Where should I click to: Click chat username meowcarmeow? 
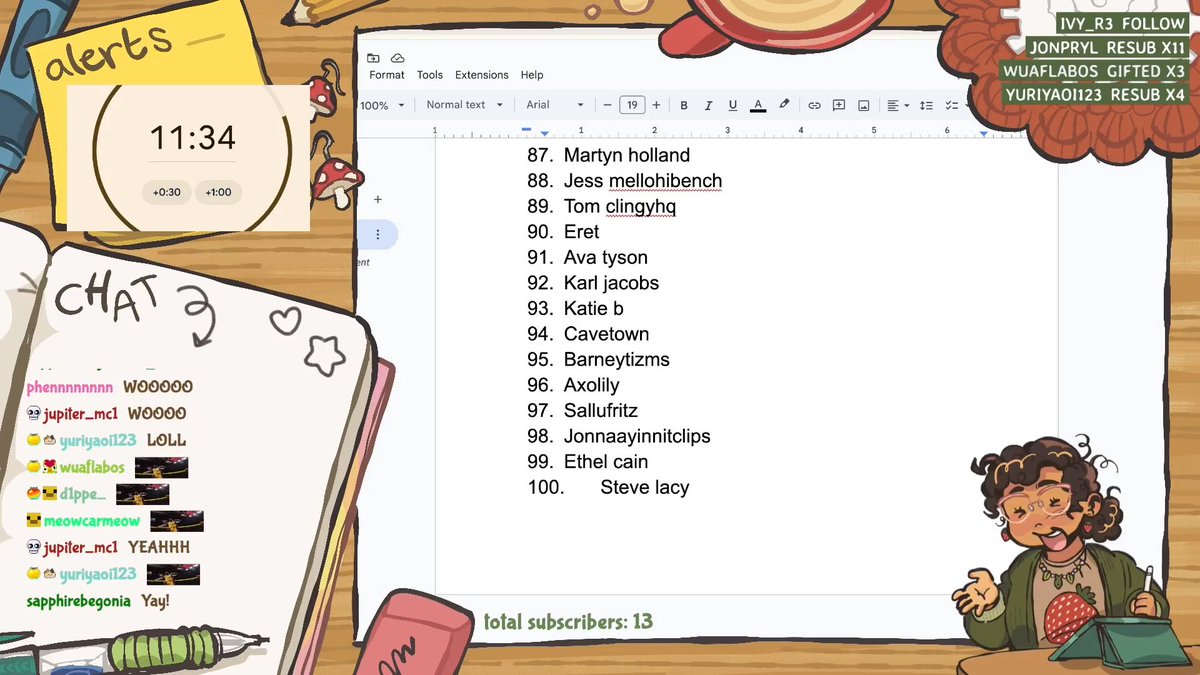coord(92,521)
